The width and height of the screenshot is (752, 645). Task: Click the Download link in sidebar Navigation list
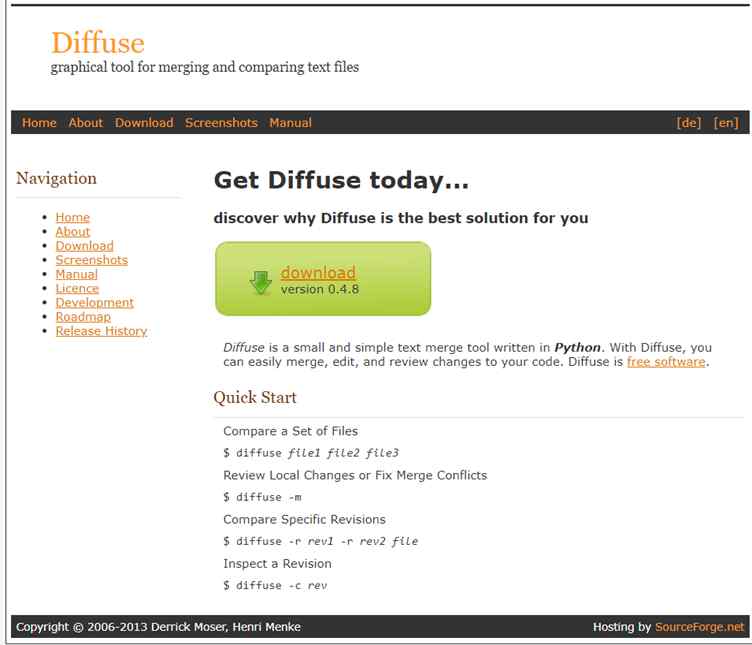(84, 246)
